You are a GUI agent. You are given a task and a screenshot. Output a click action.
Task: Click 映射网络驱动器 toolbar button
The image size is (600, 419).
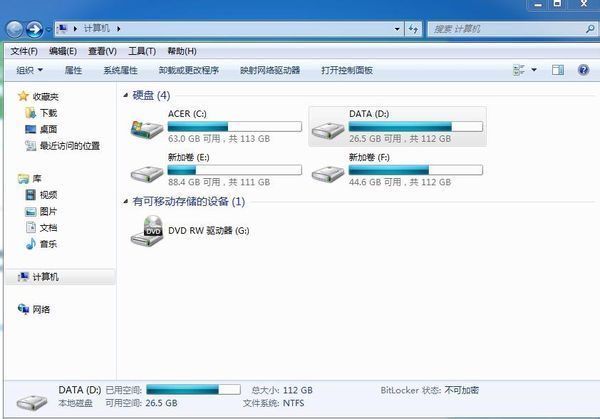270,70
